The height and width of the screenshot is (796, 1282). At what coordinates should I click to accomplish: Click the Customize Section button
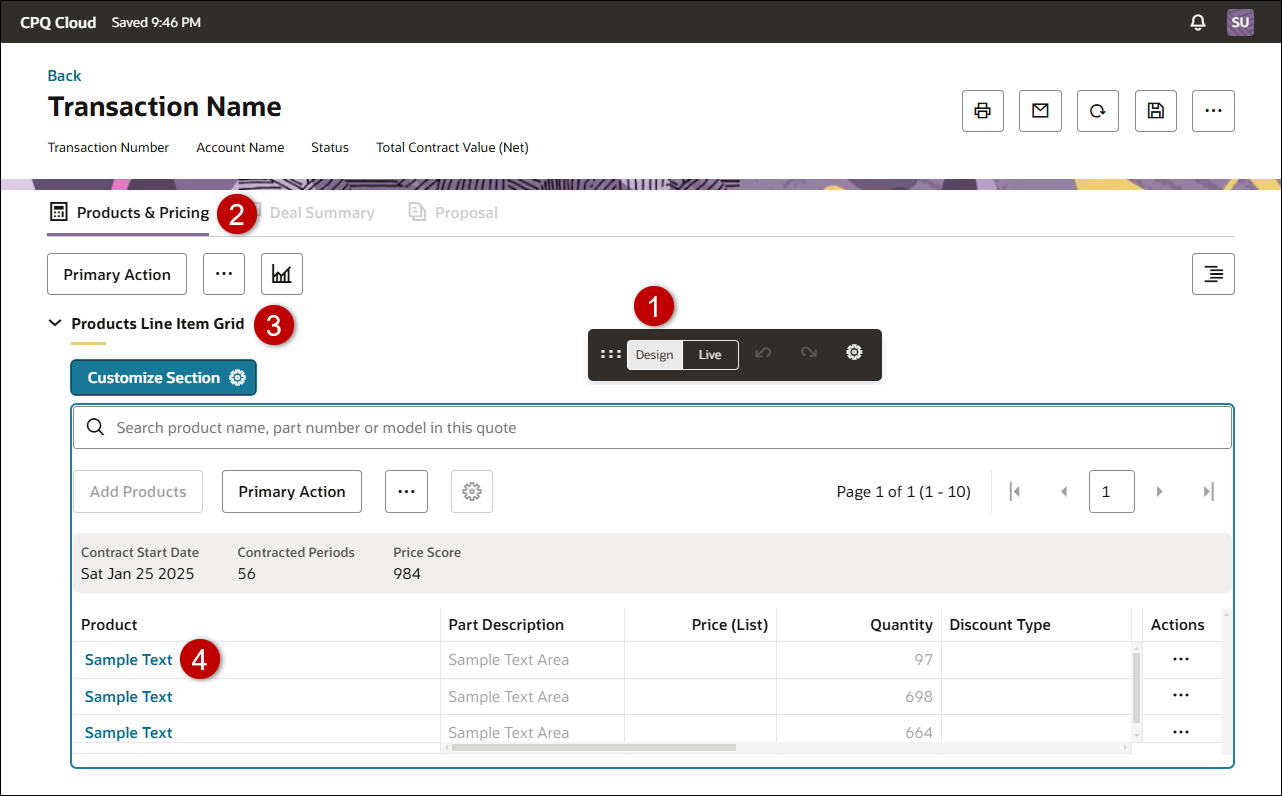pyautogui.click(x=163, y=378)
